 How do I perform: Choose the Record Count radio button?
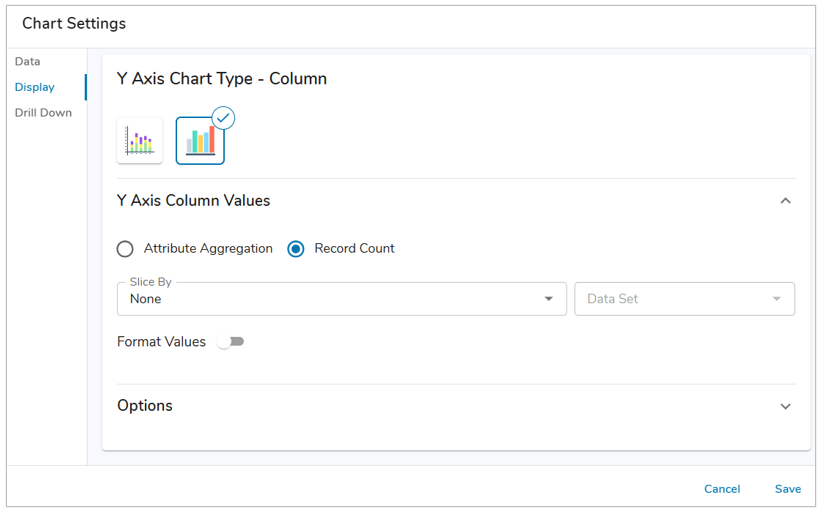296,249
